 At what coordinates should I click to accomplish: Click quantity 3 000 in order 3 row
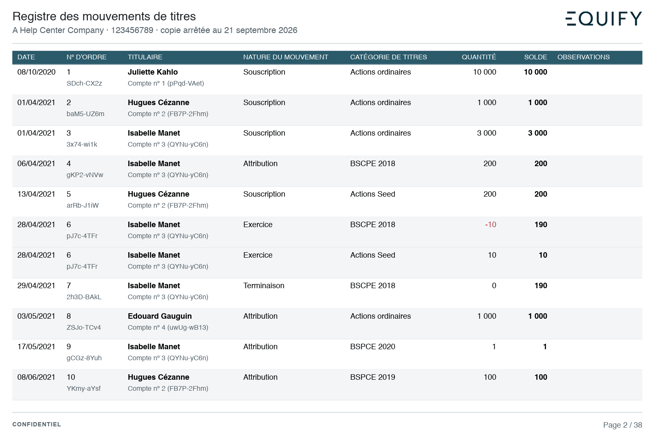[486, 133]
